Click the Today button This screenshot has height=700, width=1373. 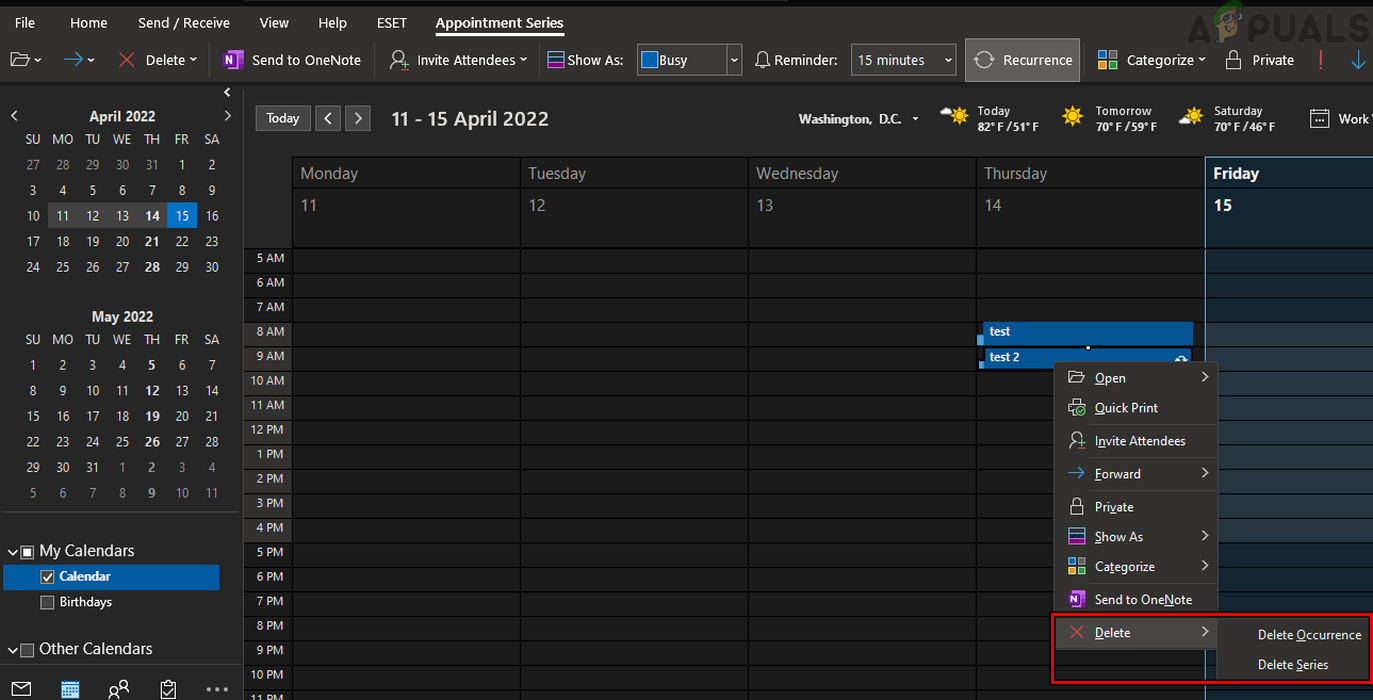click(282, 118)
